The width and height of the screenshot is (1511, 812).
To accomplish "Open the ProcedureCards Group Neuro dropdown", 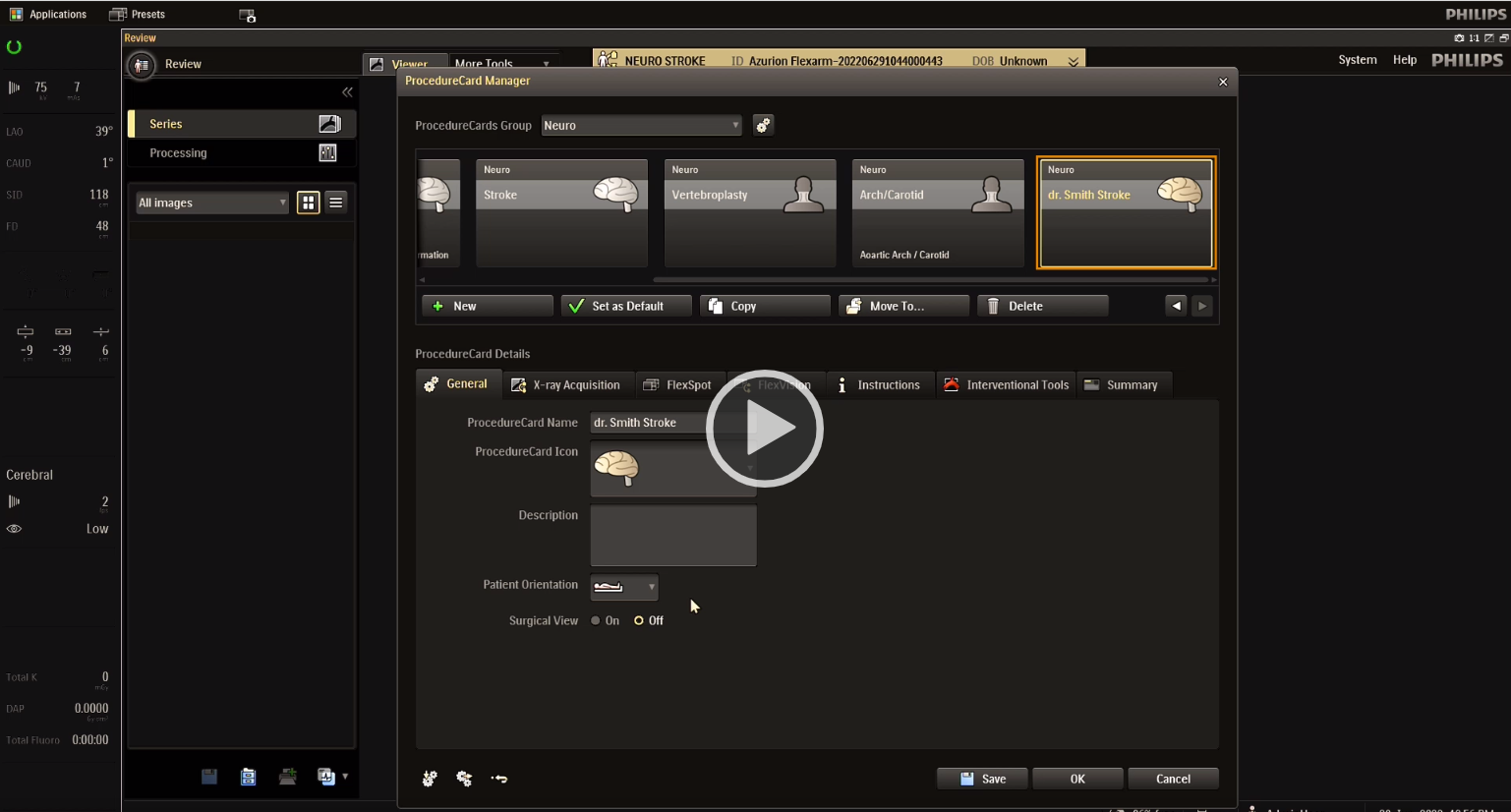I will pos(641,125).
